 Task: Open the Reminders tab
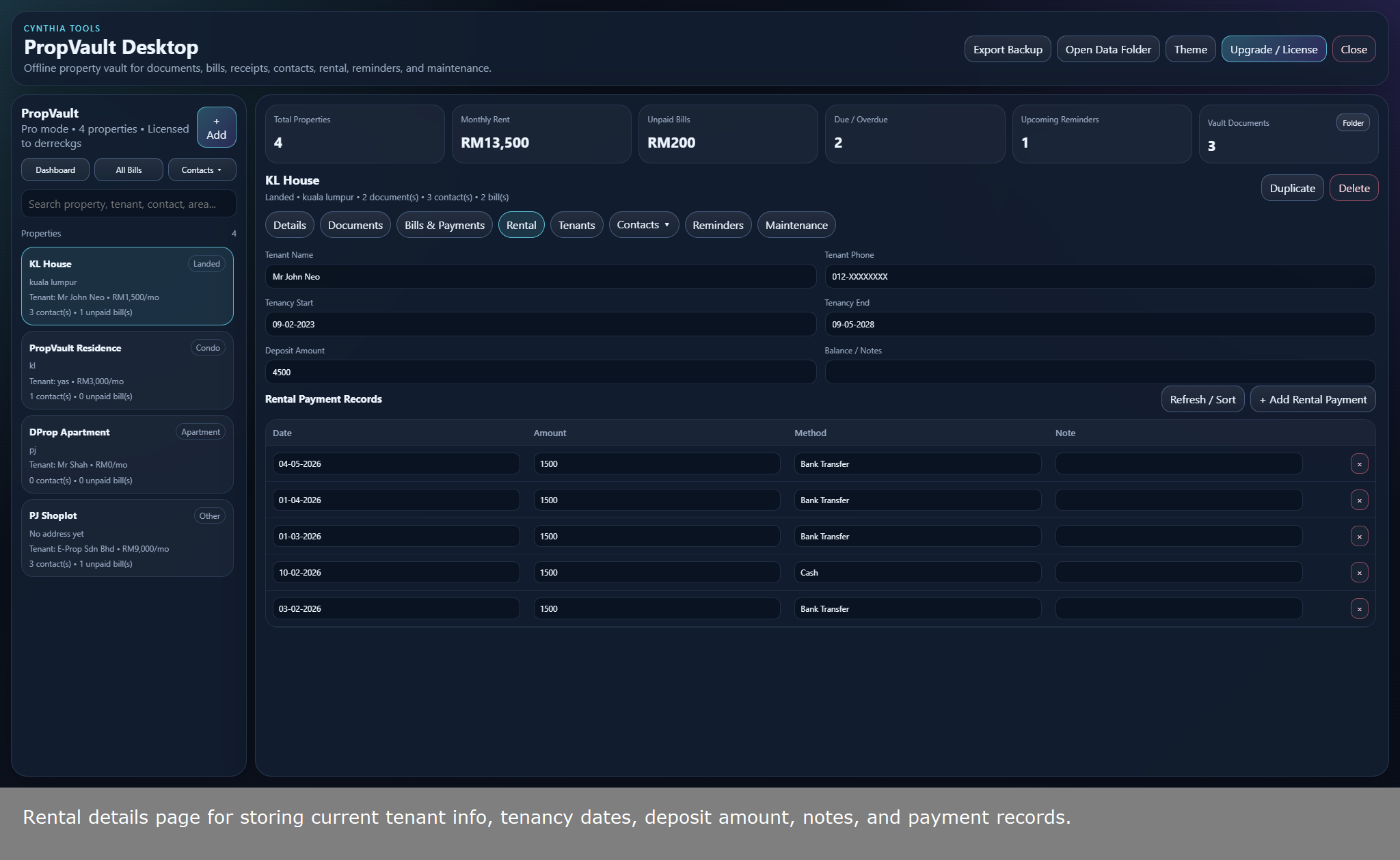pos(718,225)
